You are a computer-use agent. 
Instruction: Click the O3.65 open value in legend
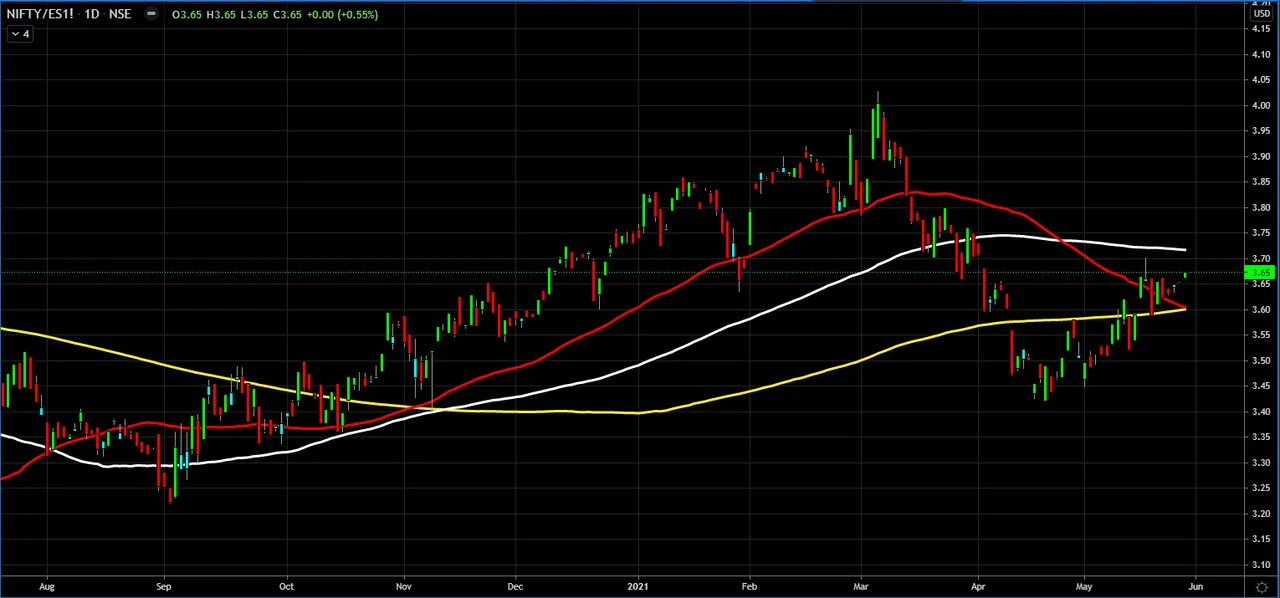187,14
